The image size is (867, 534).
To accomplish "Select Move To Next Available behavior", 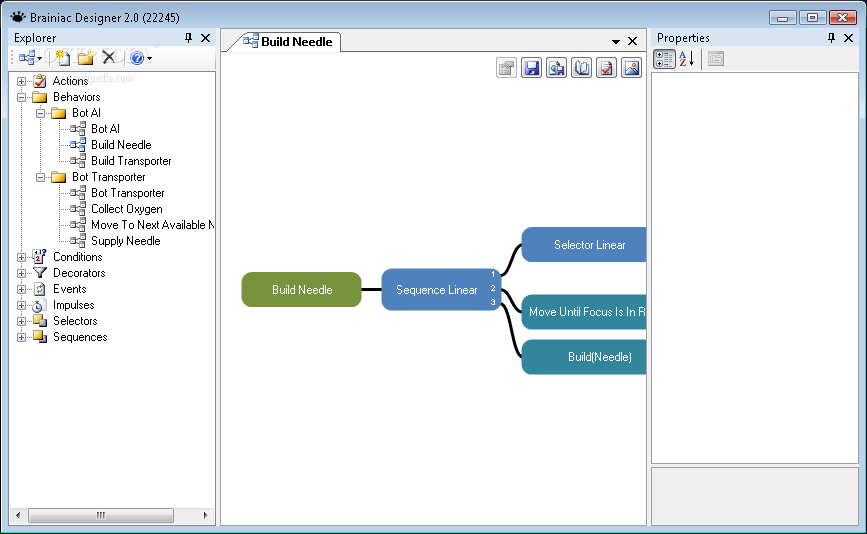I will tap(152, 225).
